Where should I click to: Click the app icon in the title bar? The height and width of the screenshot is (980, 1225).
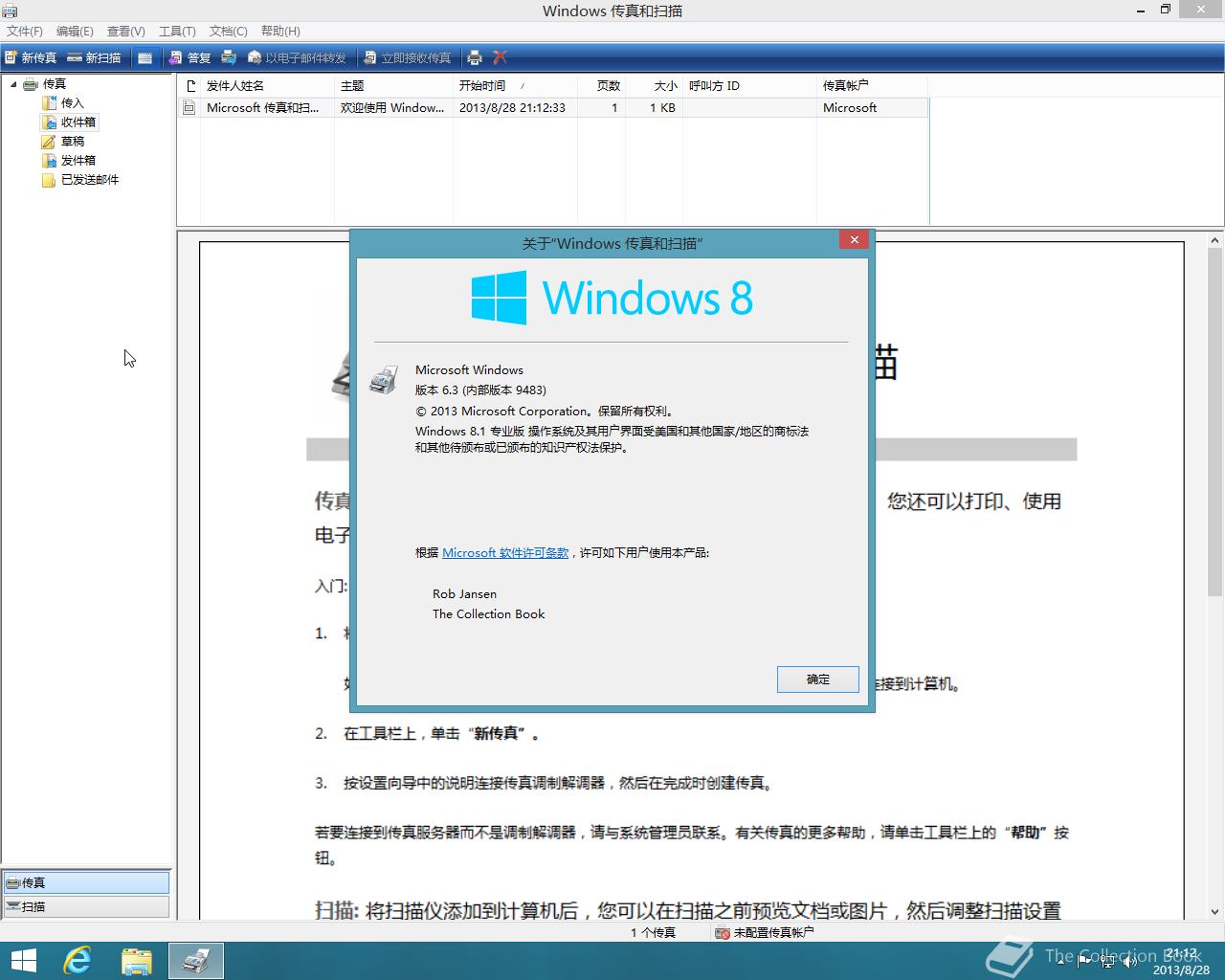point(10,11)
